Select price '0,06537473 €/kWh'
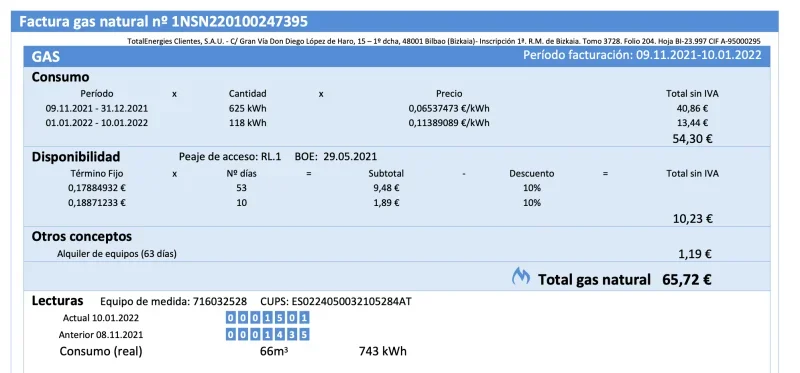Screen dimensions: 800x373 pos(449,108)
